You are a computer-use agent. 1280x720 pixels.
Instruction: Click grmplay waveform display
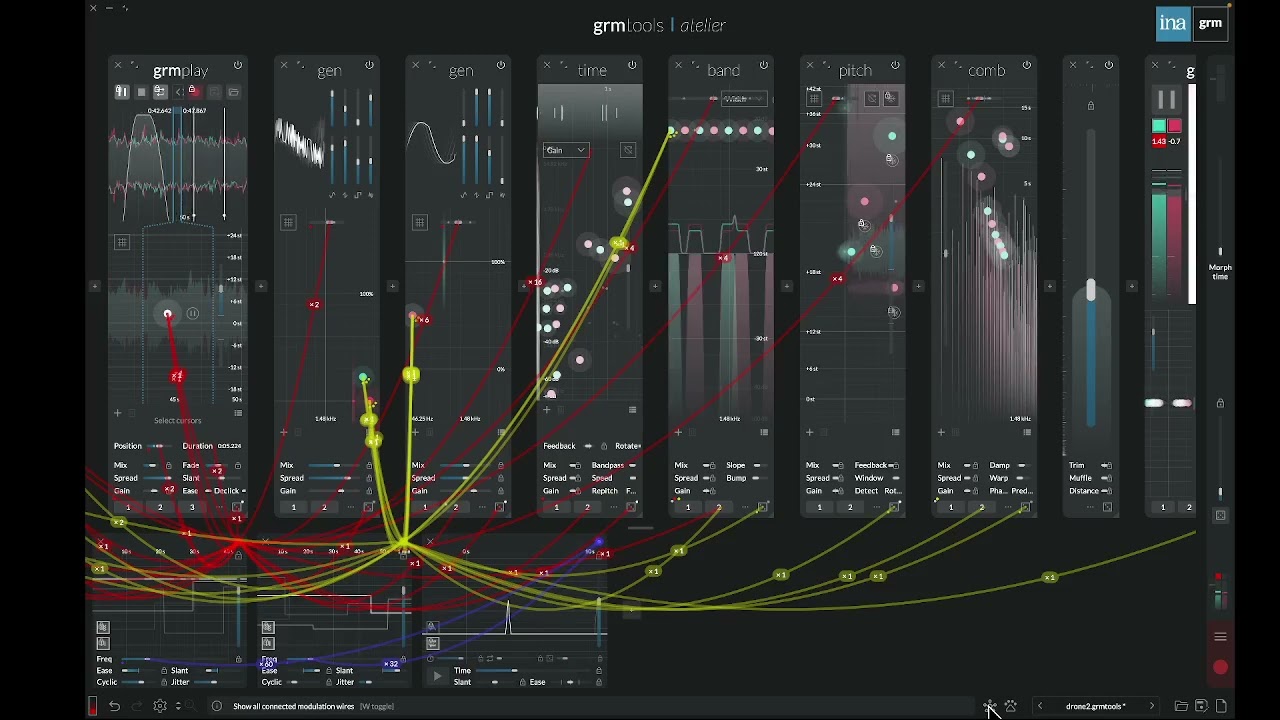pyautogui.click(x=178, y=166)
